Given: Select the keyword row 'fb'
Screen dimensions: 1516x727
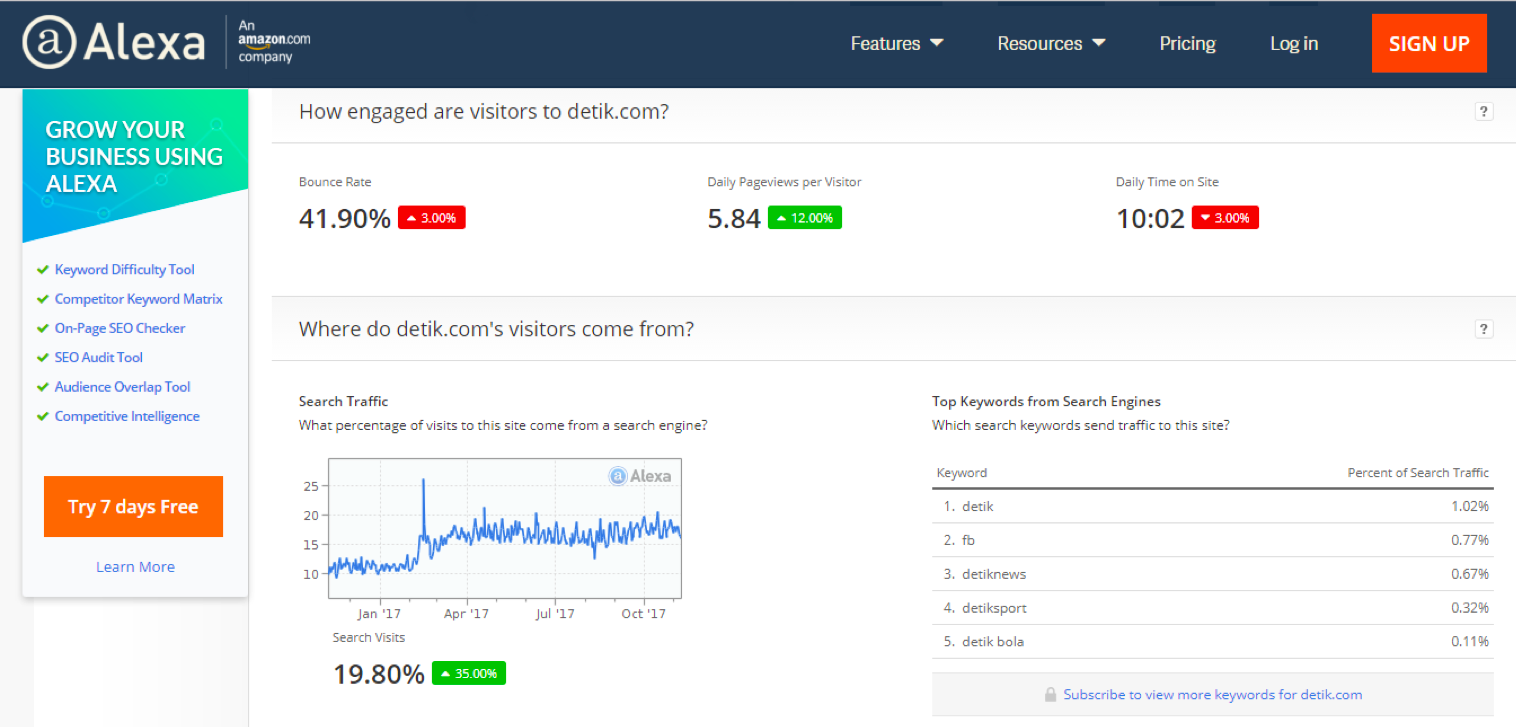Looking at the screenshot, I should pyautogui.click(x=1213, y=540).
